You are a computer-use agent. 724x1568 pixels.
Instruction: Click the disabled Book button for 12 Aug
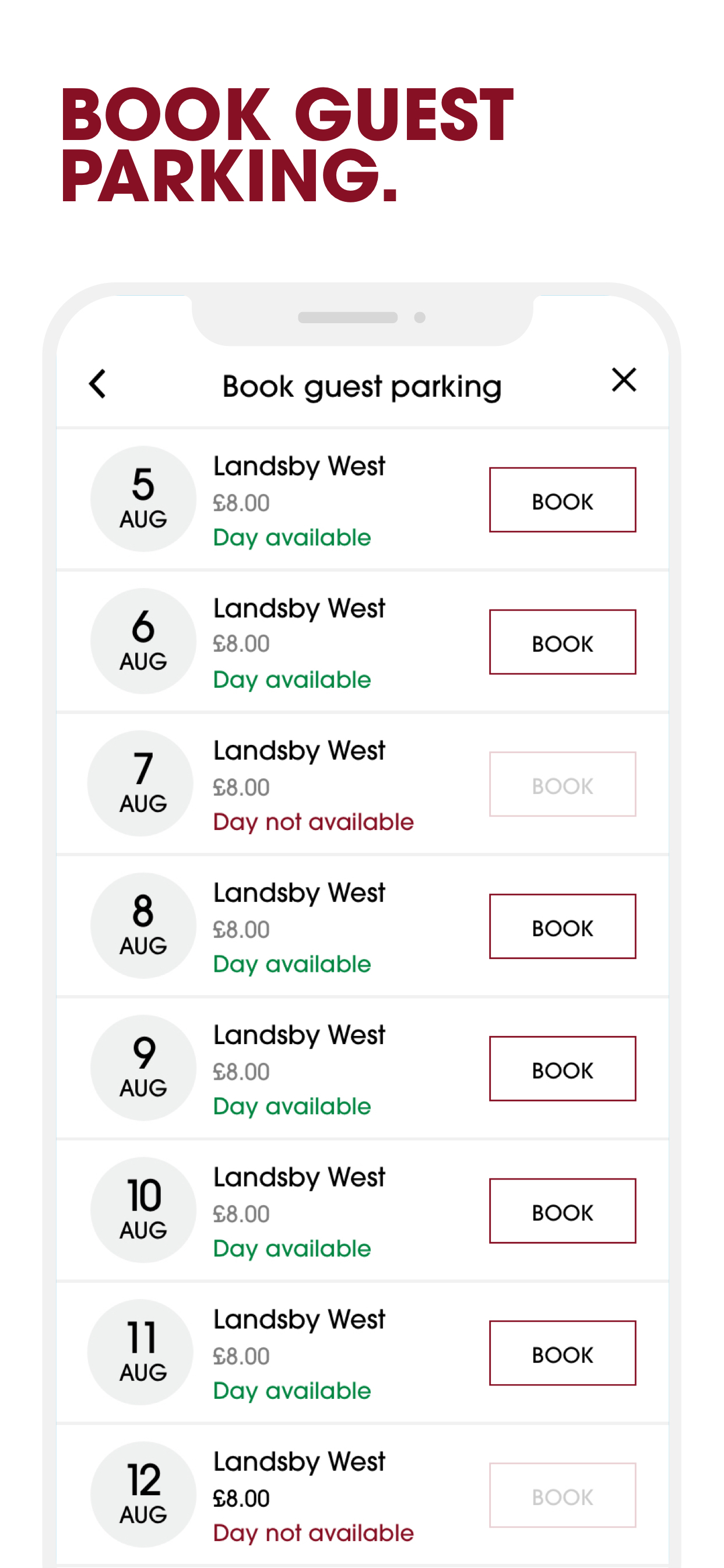click(562, 1496)
